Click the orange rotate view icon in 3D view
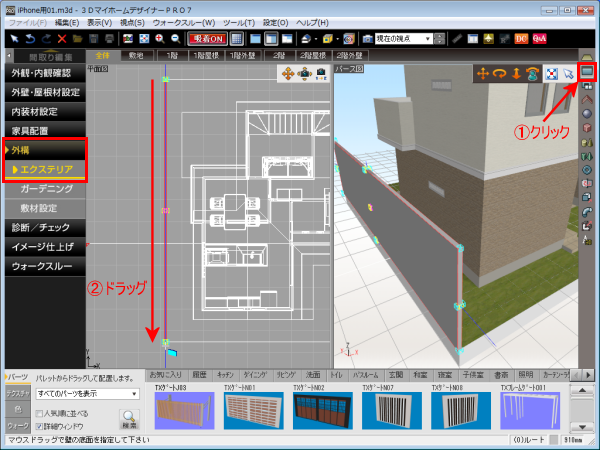600x450 pixels. click(x=498, y=73)
